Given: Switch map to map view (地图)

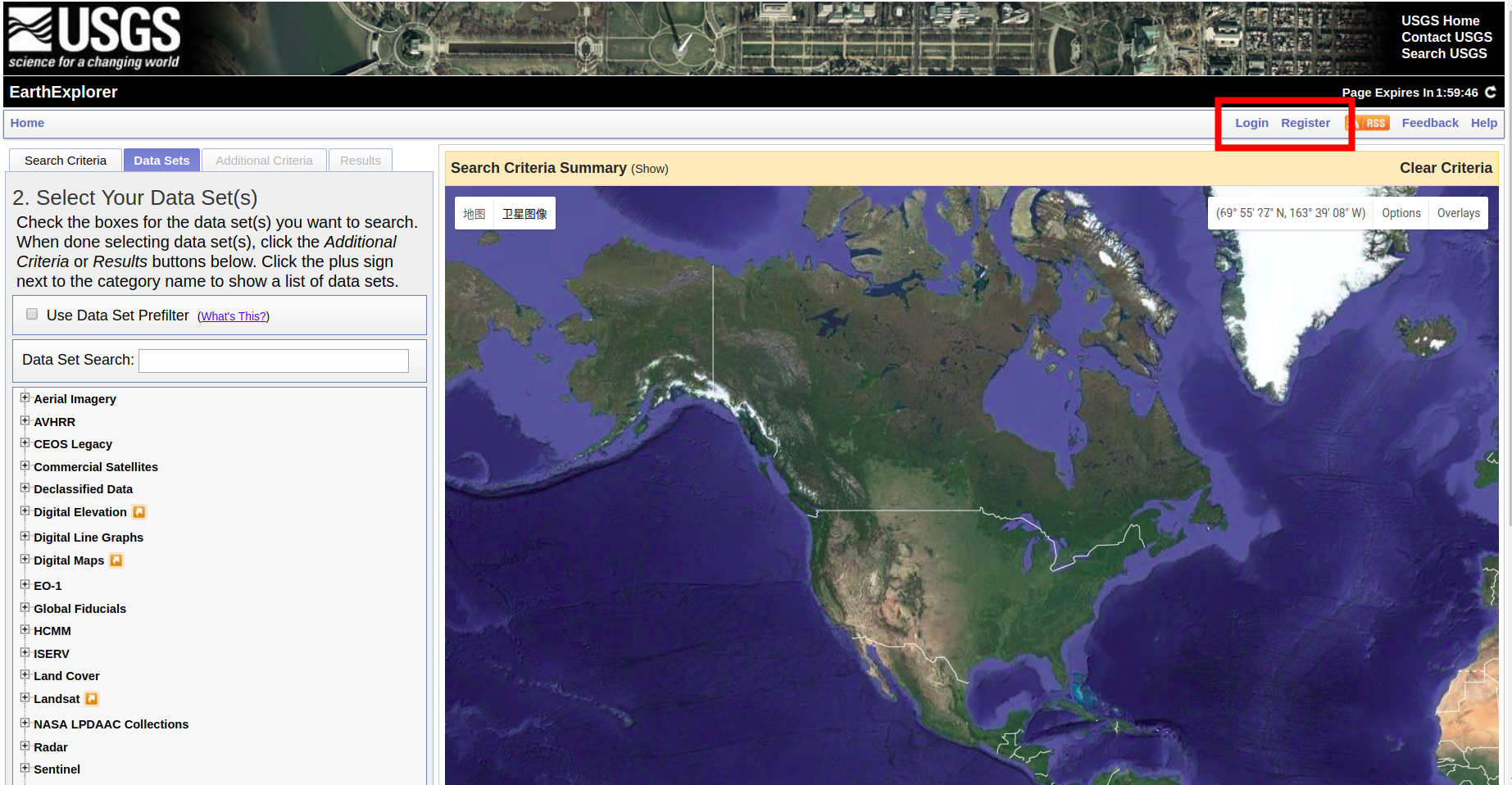Looking at the screenshot, I should point(474,213).
